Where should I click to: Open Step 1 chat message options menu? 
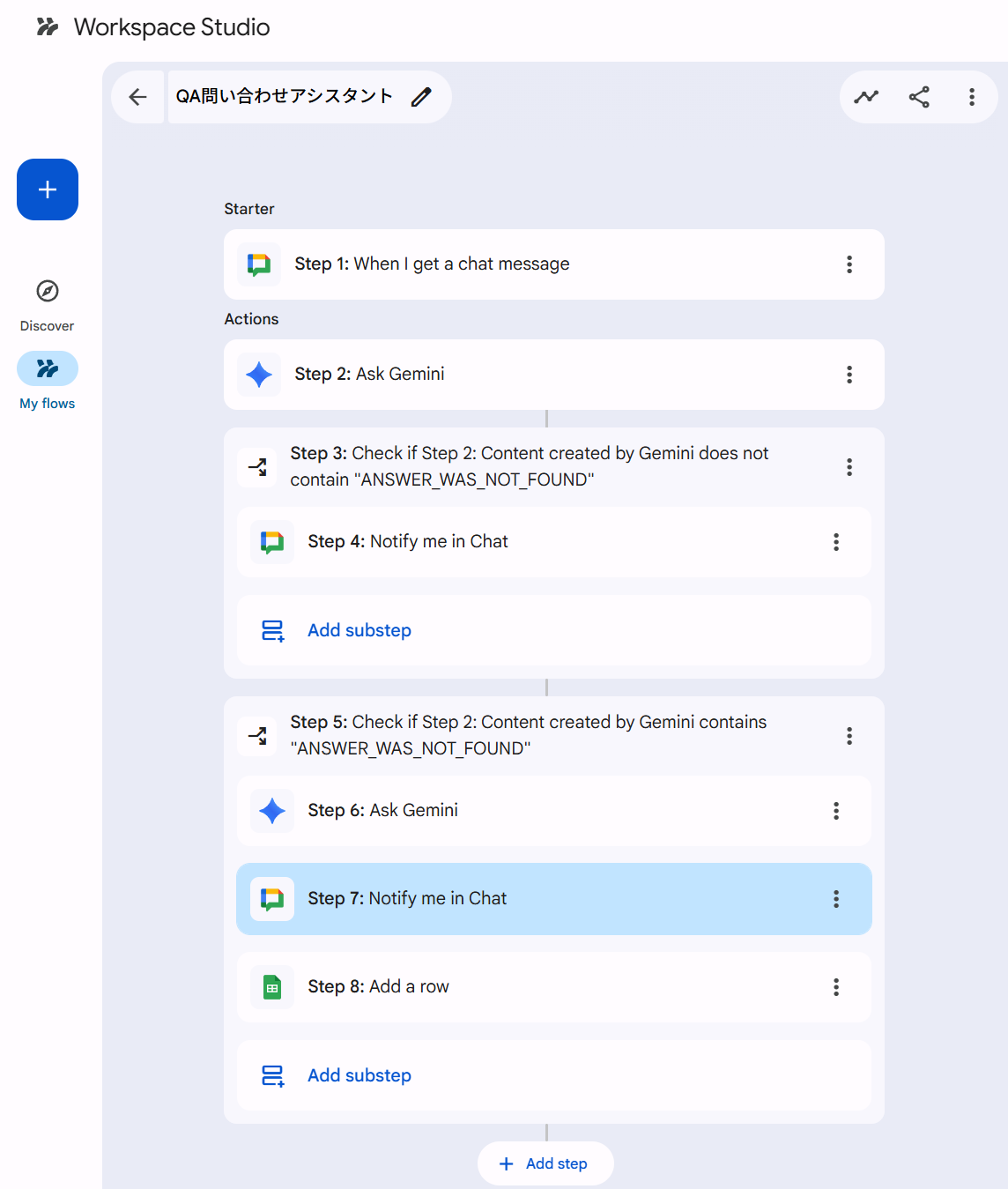pos(849,264)
